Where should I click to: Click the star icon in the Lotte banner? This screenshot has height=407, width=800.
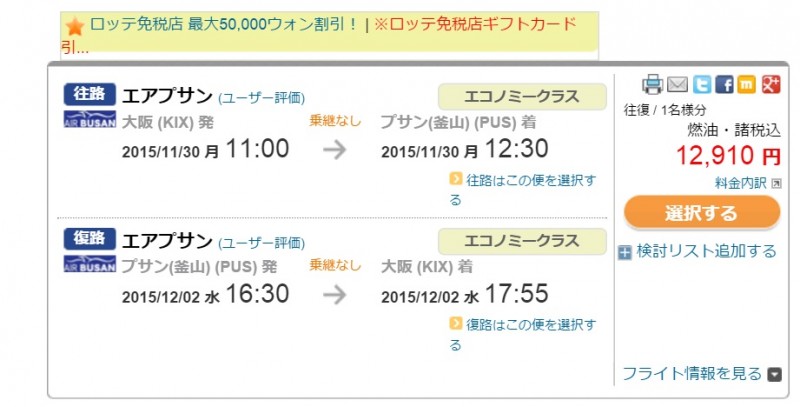pyautogui.click(x=74, y=27)
